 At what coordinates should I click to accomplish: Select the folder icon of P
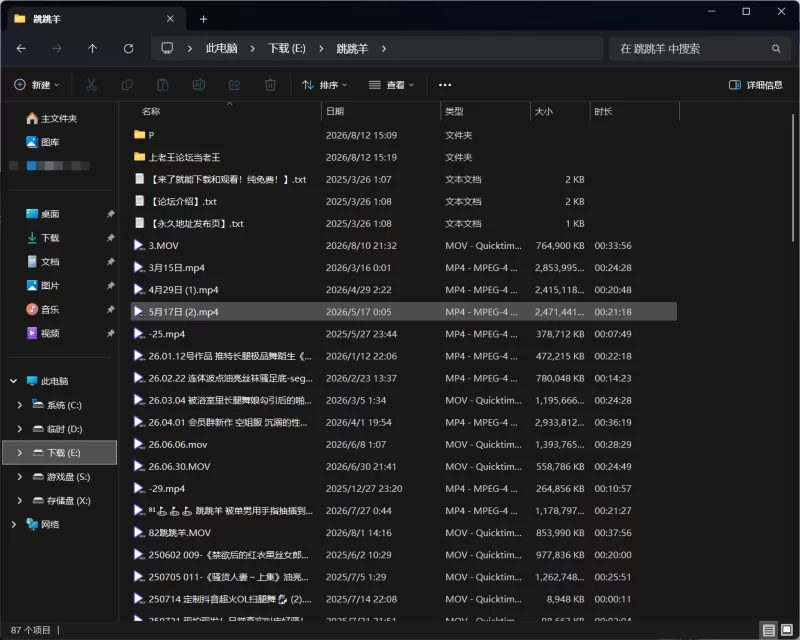click(139, 135)
